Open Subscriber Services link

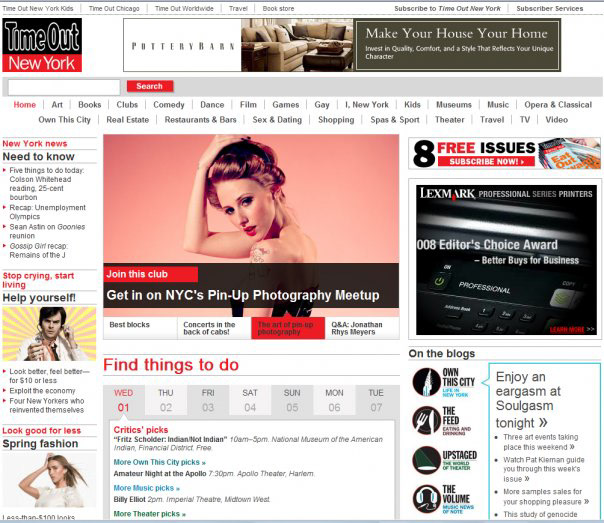[550, 8]
